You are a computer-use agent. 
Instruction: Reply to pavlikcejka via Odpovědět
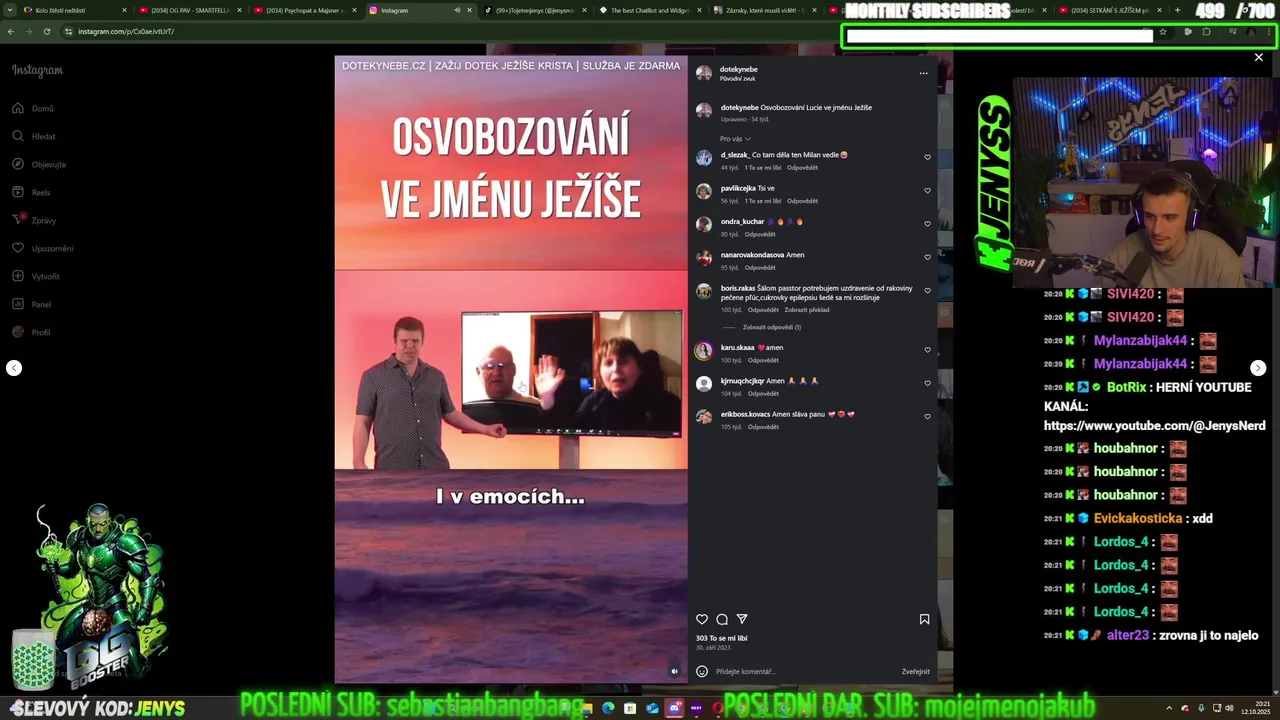[x=802, y=201]
